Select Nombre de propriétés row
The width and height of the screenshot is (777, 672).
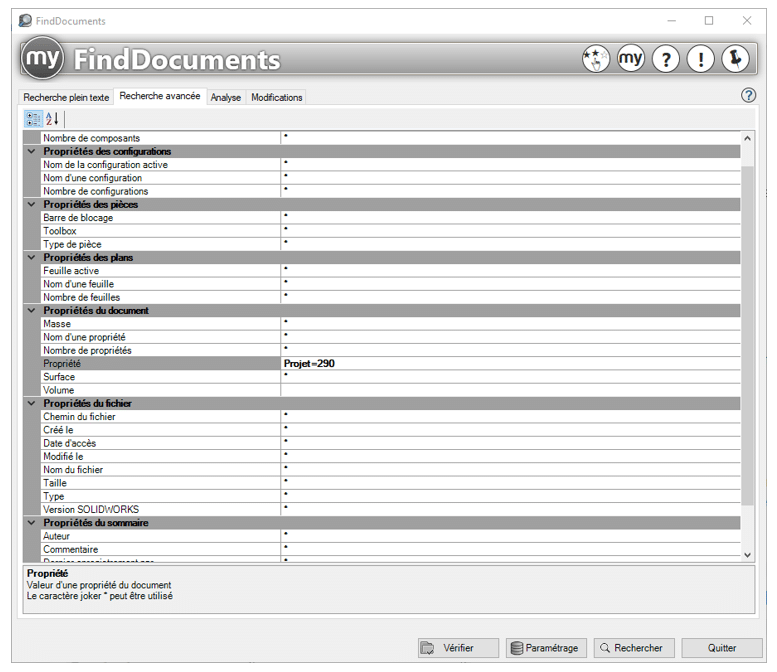pos(390,350)
